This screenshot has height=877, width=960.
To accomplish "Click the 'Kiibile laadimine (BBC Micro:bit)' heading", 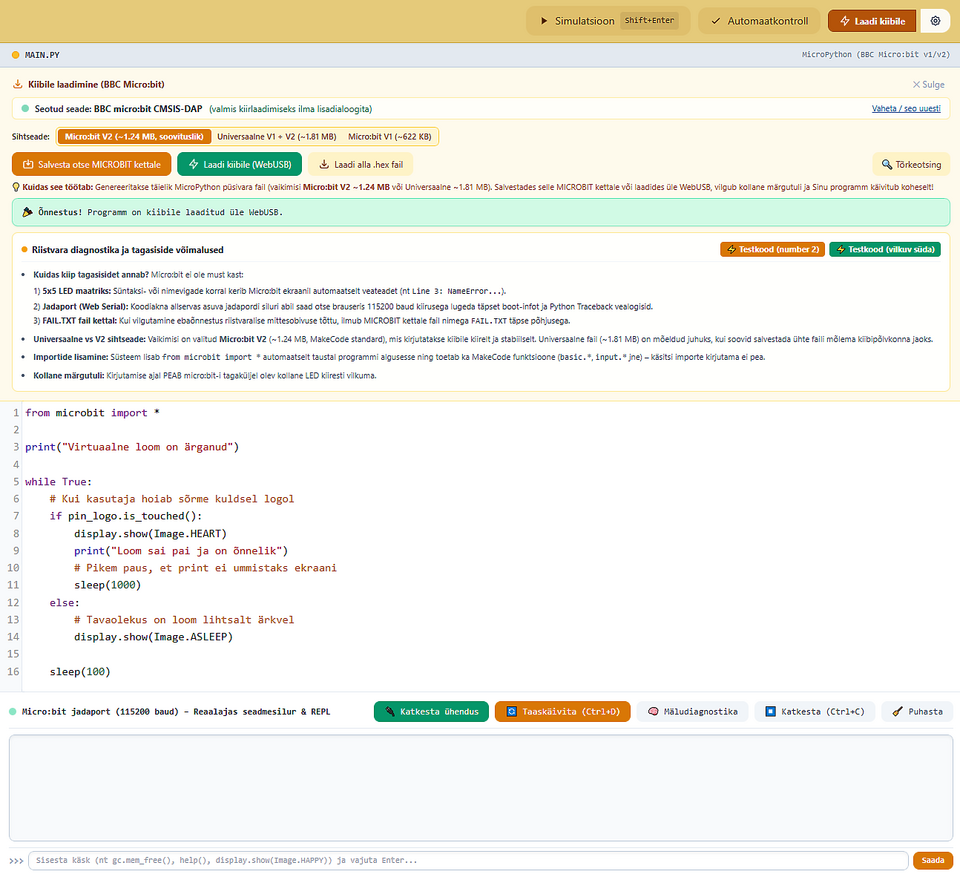I will (x=96, y=85).
